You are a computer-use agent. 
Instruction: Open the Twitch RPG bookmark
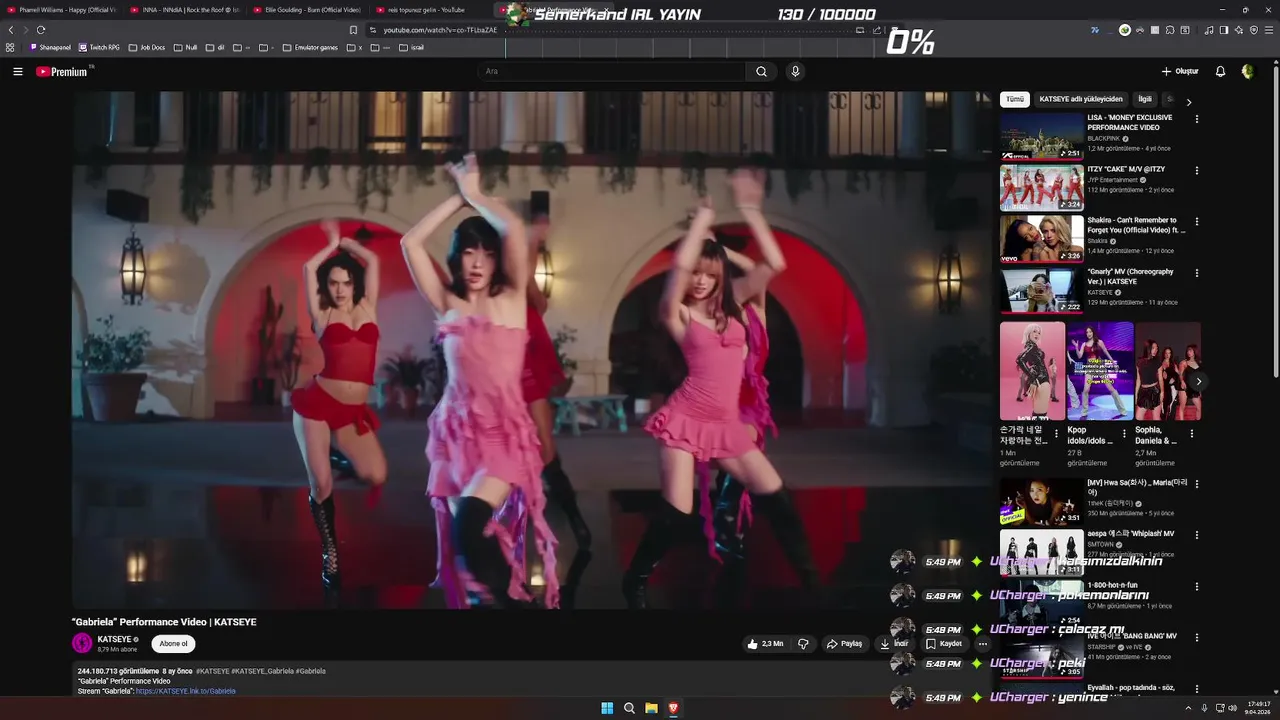pyautogui.click(x=99, y=47)
